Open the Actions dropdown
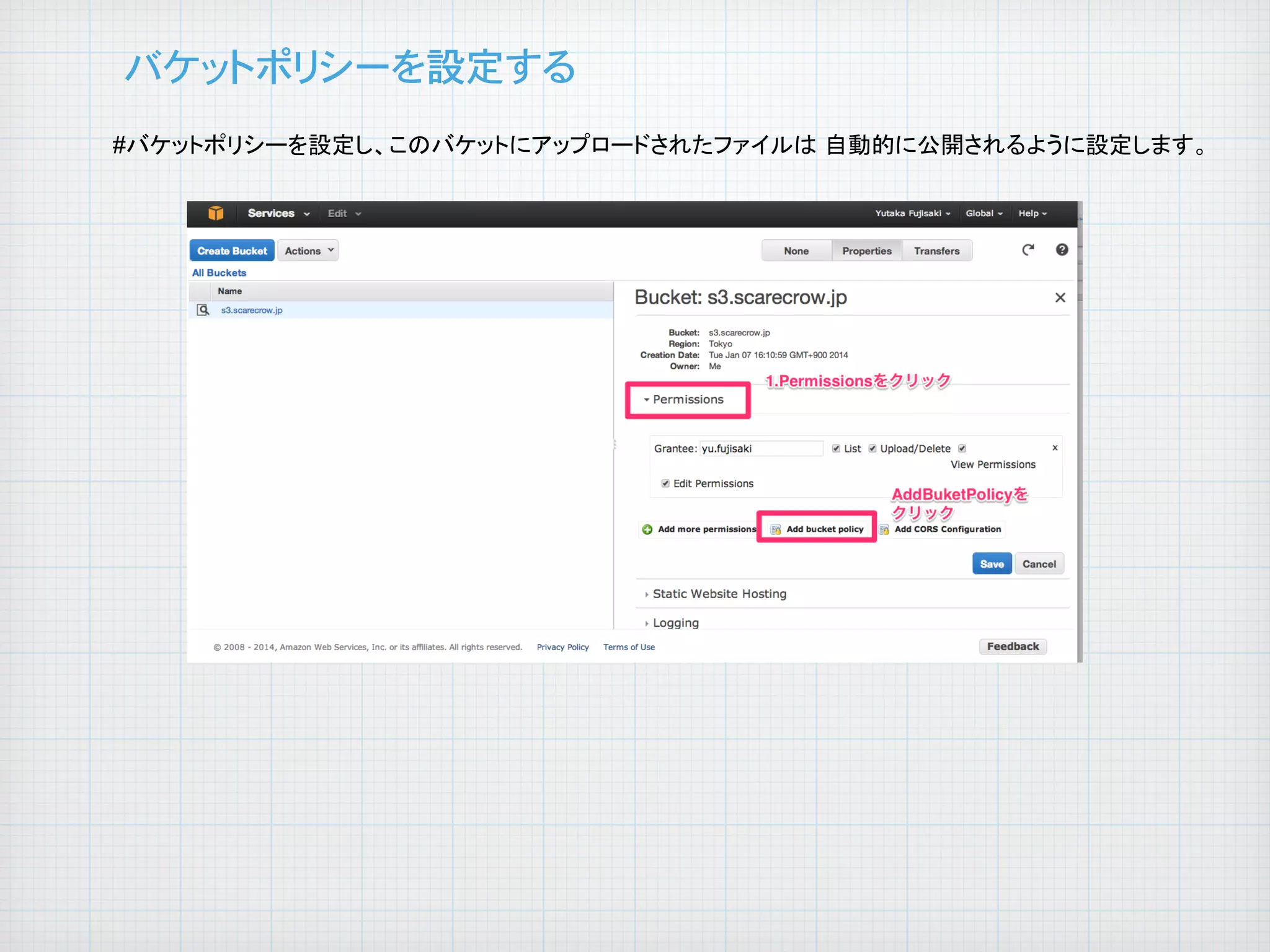1270x952 pixels. tap(308, 250)
